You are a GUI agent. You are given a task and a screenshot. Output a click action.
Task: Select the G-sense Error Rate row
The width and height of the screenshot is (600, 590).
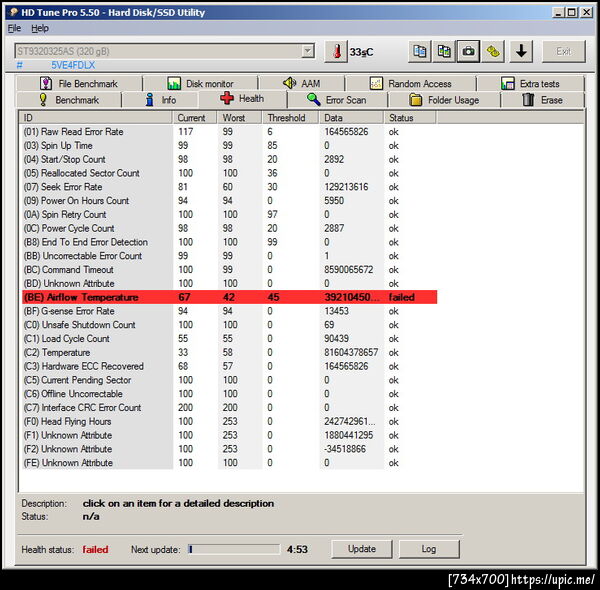230,311
